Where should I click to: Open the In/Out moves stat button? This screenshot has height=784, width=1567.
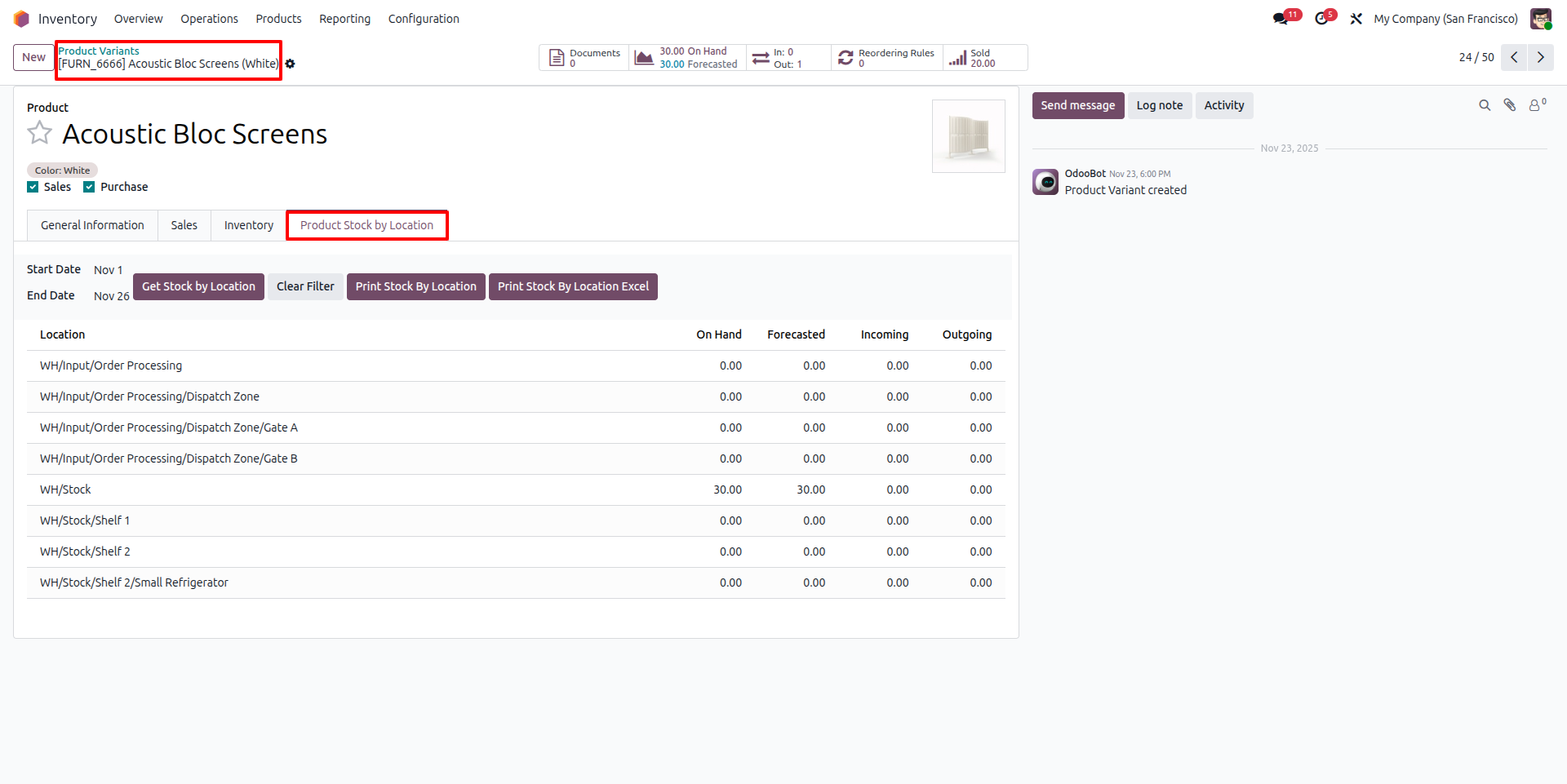788,58
